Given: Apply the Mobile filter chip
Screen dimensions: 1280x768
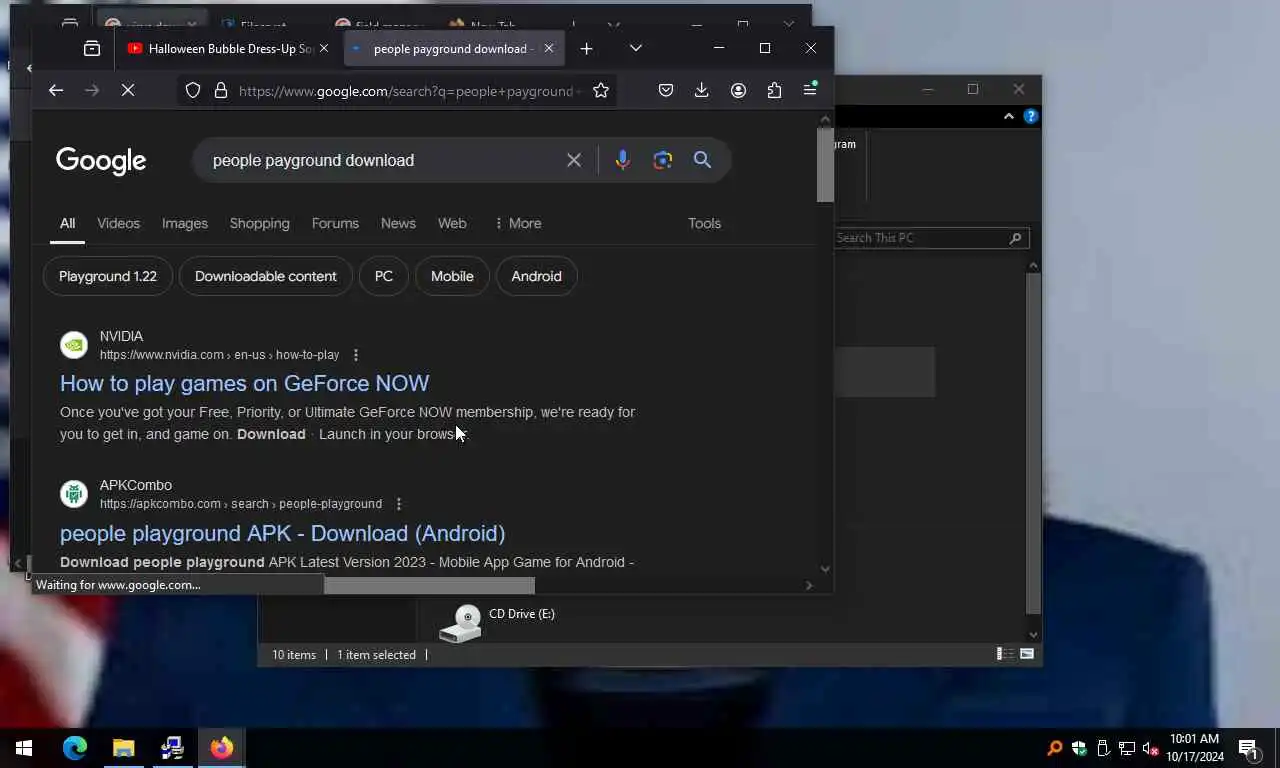Looking at the screenshot, I should 452,276.
